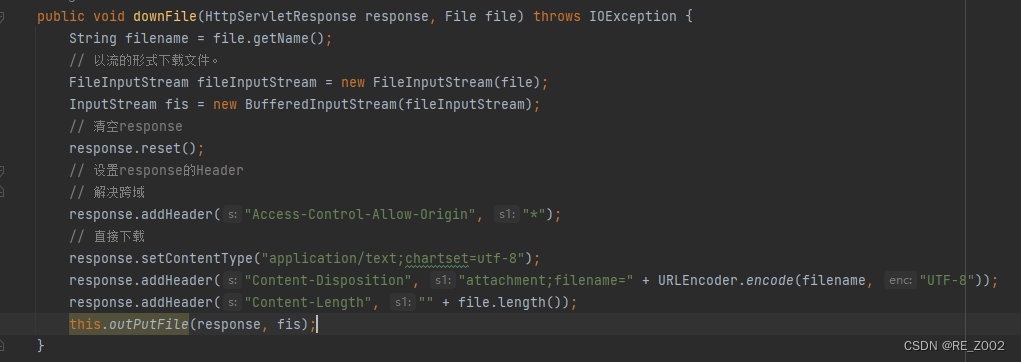Click the fileInputStream variable declaration name
1021x362 pixels.
[x=257, y=83]
